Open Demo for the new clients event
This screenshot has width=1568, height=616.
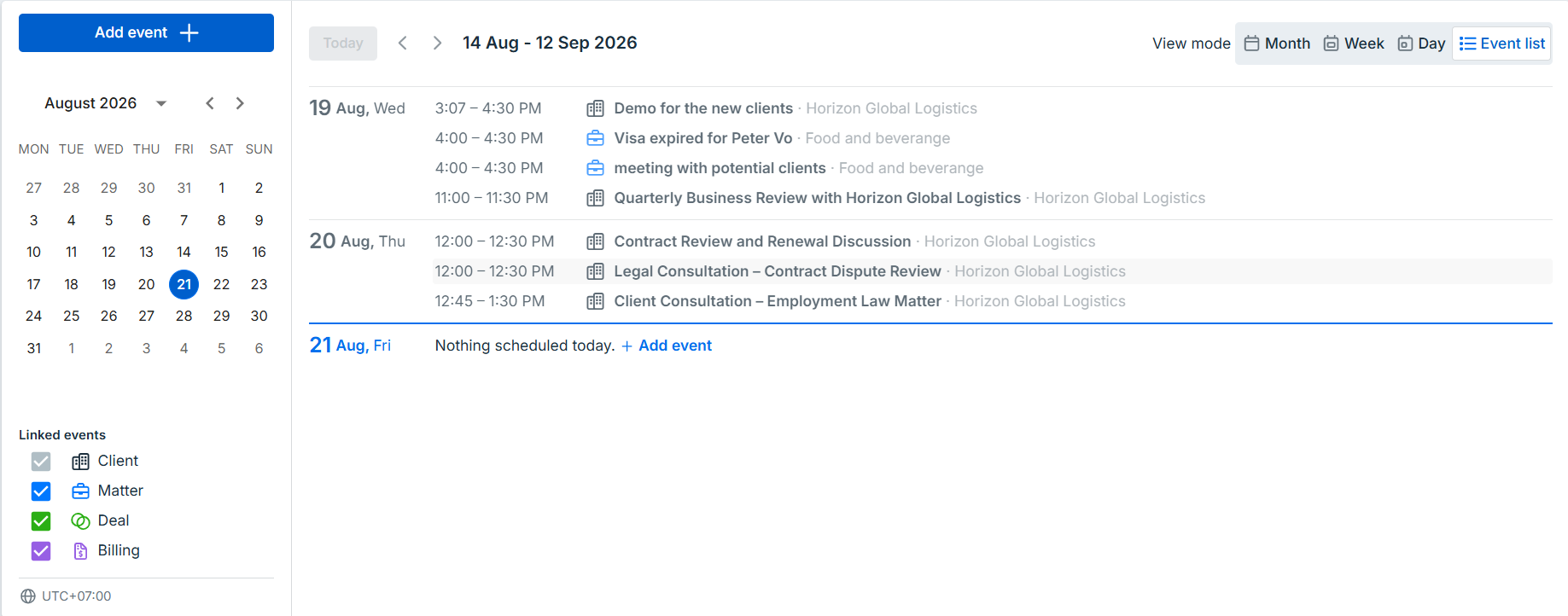tap(703, 108)
